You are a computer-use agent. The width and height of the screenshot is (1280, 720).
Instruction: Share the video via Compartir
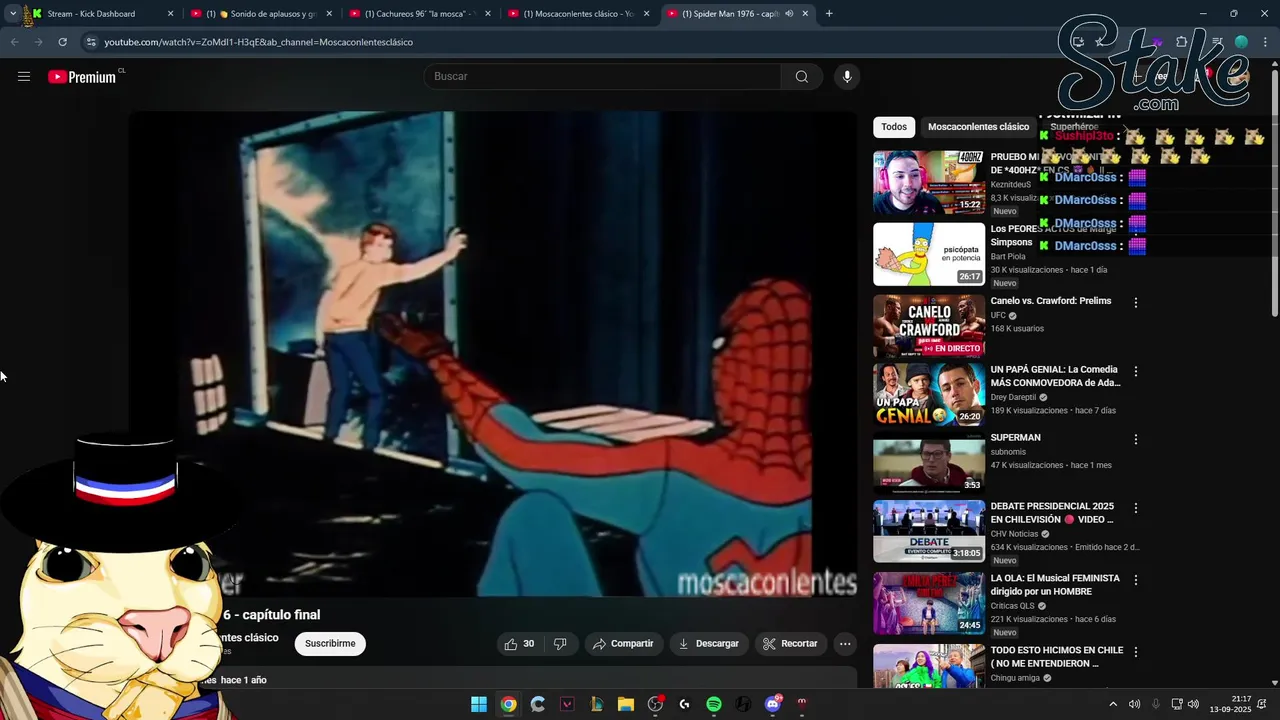pyautogui.click(x=622, y=644)
